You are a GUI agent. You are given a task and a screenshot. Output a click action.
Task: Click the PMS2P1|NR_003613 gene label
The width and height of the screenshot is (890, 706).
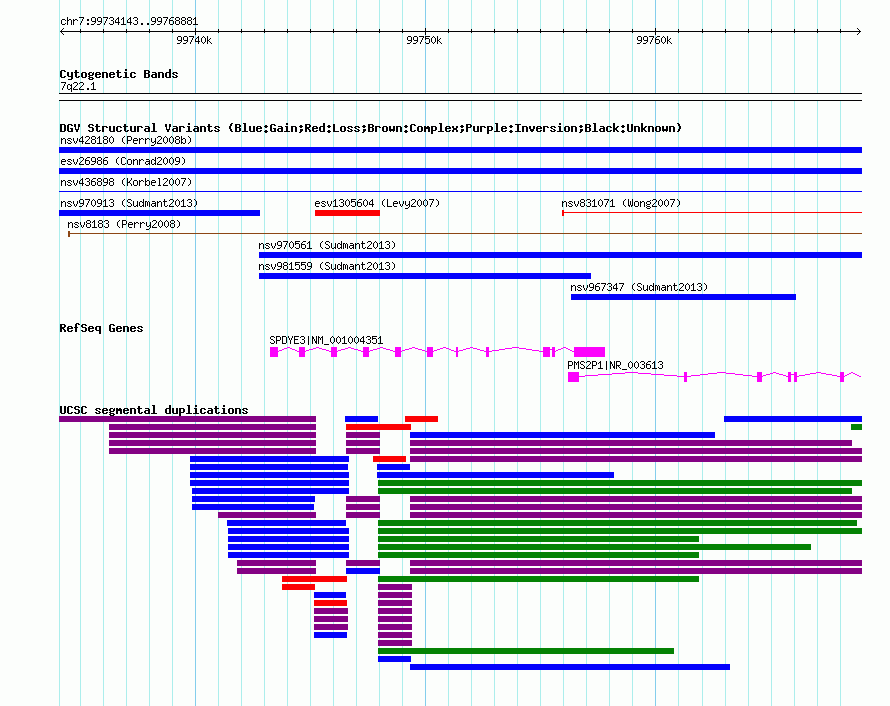pyautogui.click(x=615, y=365)
